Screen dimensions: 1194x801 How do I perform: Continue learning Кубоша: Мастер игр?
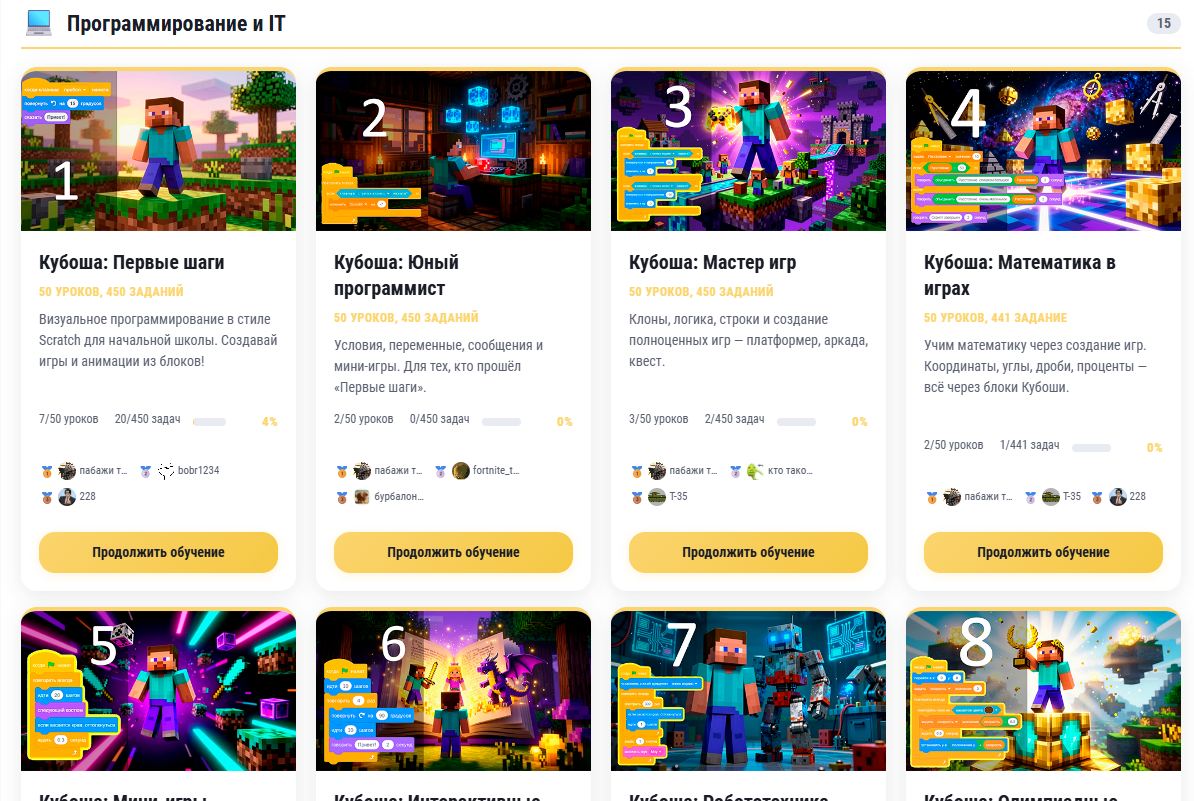click(748, 552)
